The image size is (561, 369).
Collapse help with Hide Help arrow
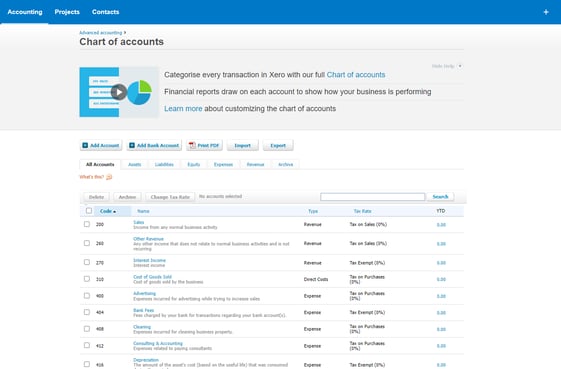click(x=460, y=66)
